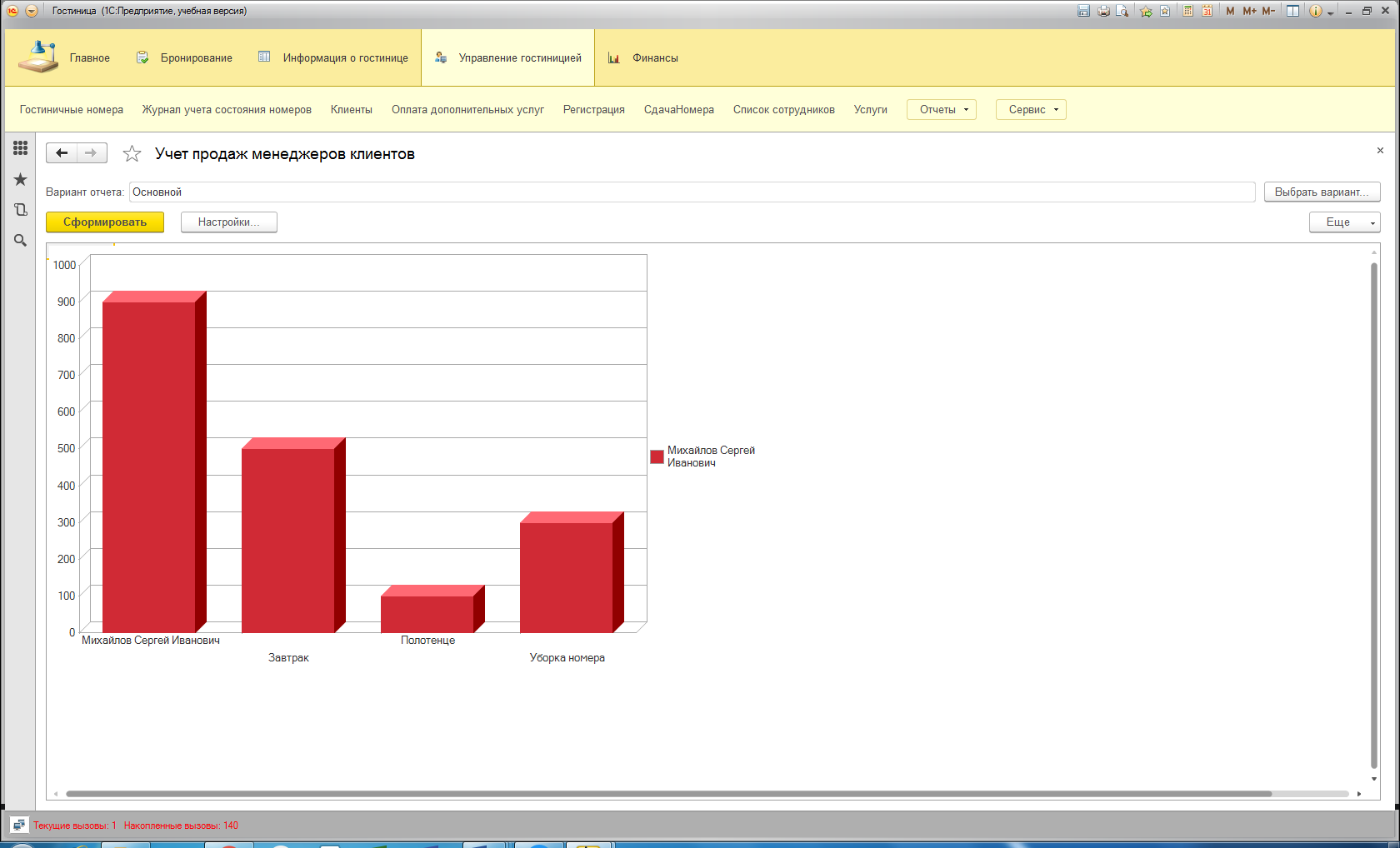Expand the Отчеты dropdown
This screenshot has width=1400, height=848.
pos(941,110)
